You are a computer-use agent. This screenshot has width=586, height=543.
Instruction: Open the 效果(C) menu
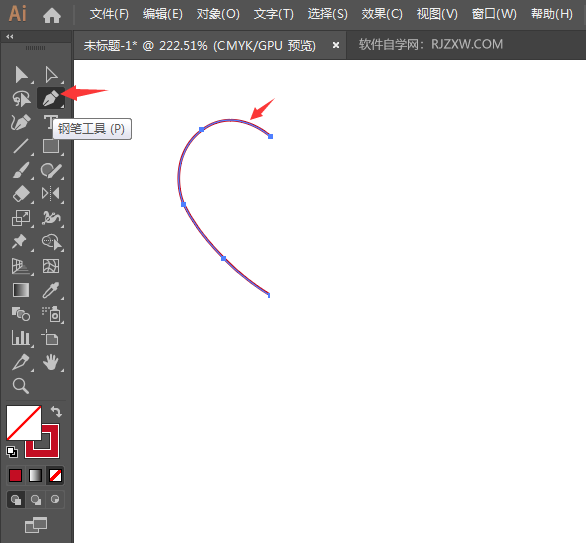(382, 14)
